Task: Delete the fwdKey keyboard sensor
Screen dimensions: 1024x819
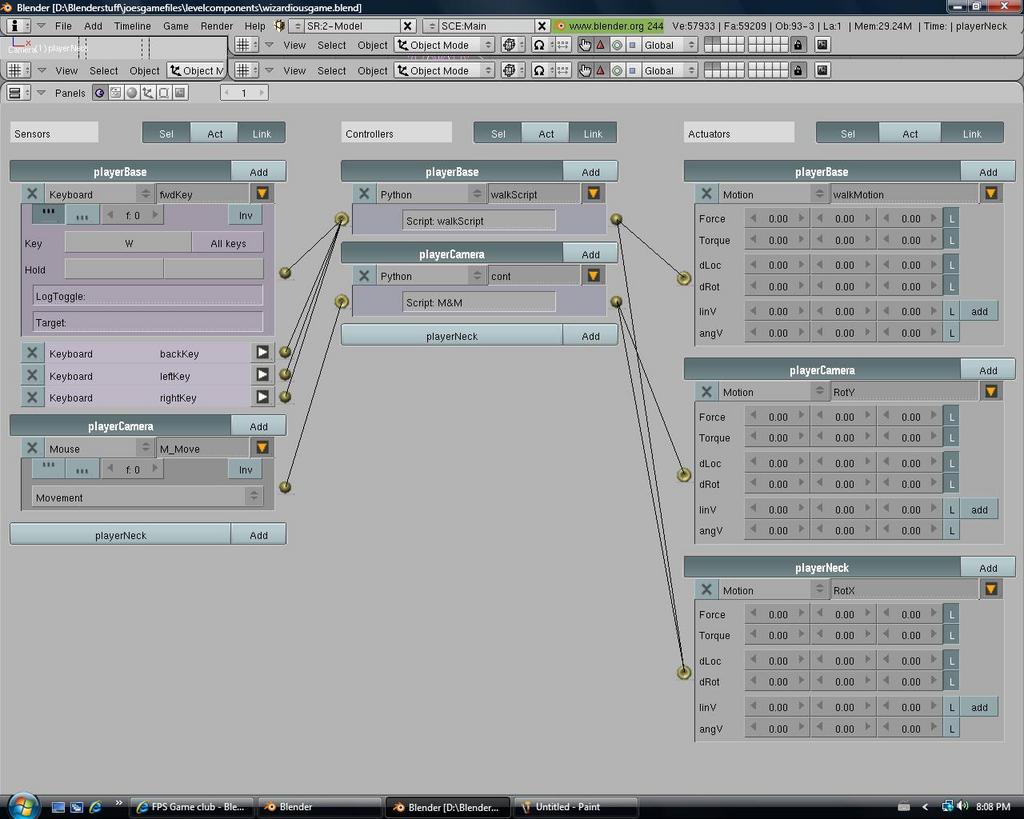Action: [32, 194]
